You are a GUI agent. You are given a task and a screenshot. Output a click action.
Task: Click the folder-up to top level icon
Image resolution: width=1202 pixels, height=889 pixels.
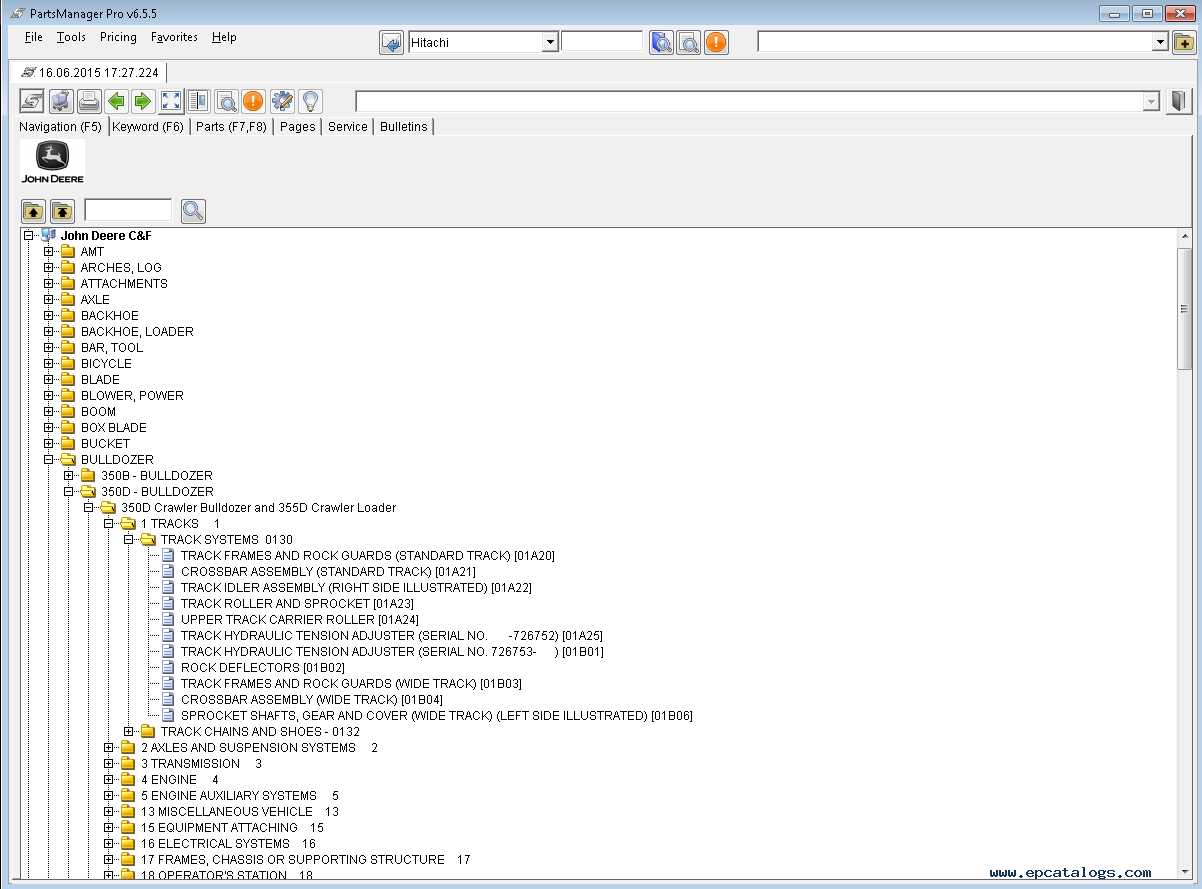click(62, 211)
